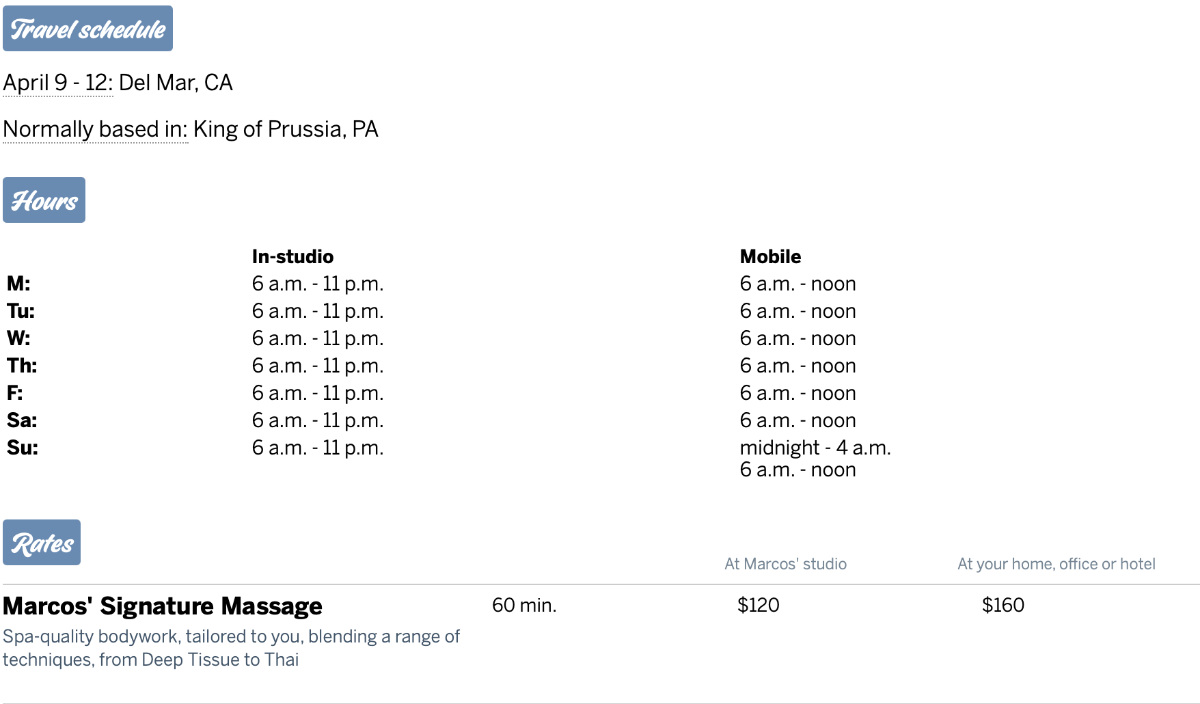Click the $120 studio rate
The width and height of the screenshot is (1200, 704).
coord(758,605)
